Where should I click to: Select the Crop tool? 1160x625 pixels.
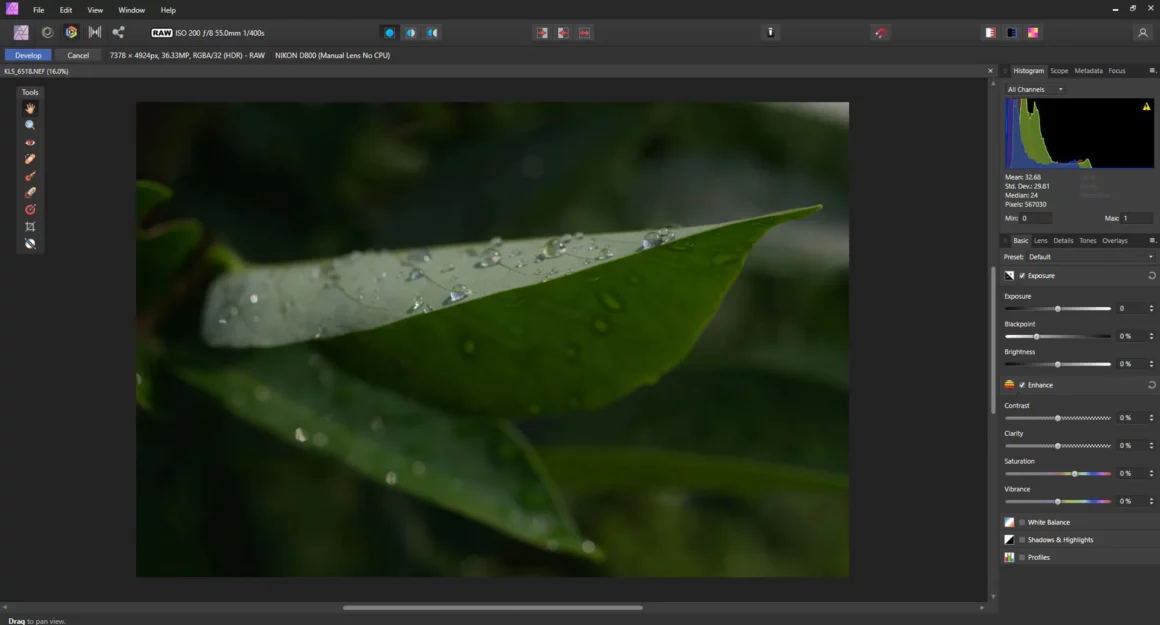[30, 226]
